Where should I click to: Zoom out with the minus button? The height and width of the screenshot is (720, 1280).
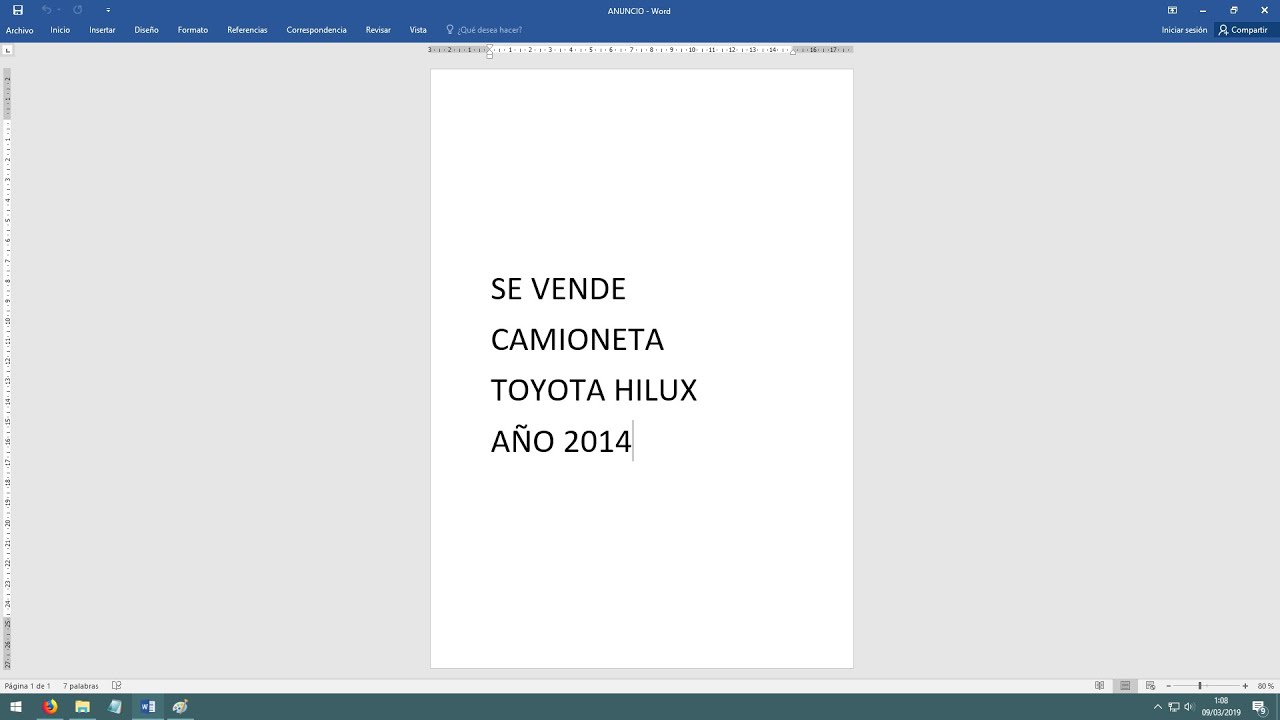coord(1168,686)
